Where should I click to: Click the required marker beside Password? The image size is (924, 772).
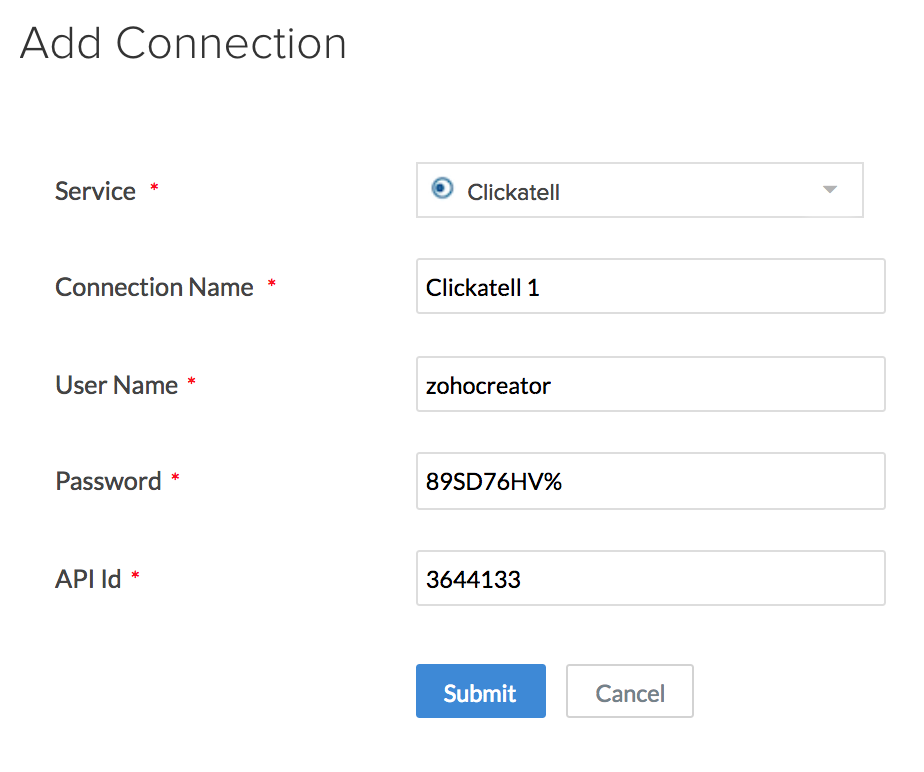coord(176,479)
